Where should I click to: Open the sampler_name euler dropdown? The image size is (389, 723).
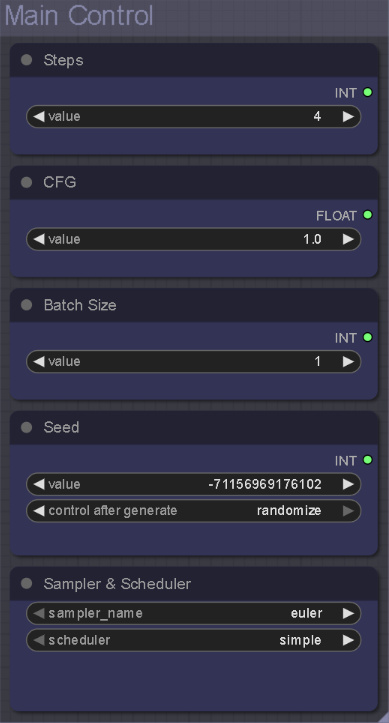194,613
